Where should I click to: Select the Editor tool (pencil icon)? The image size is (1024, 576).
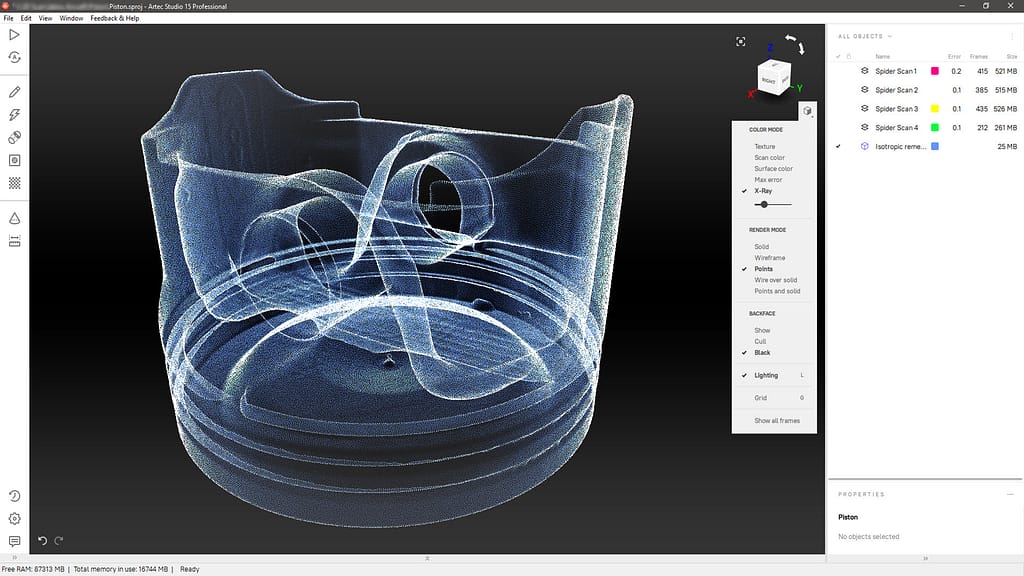(13, 91)
